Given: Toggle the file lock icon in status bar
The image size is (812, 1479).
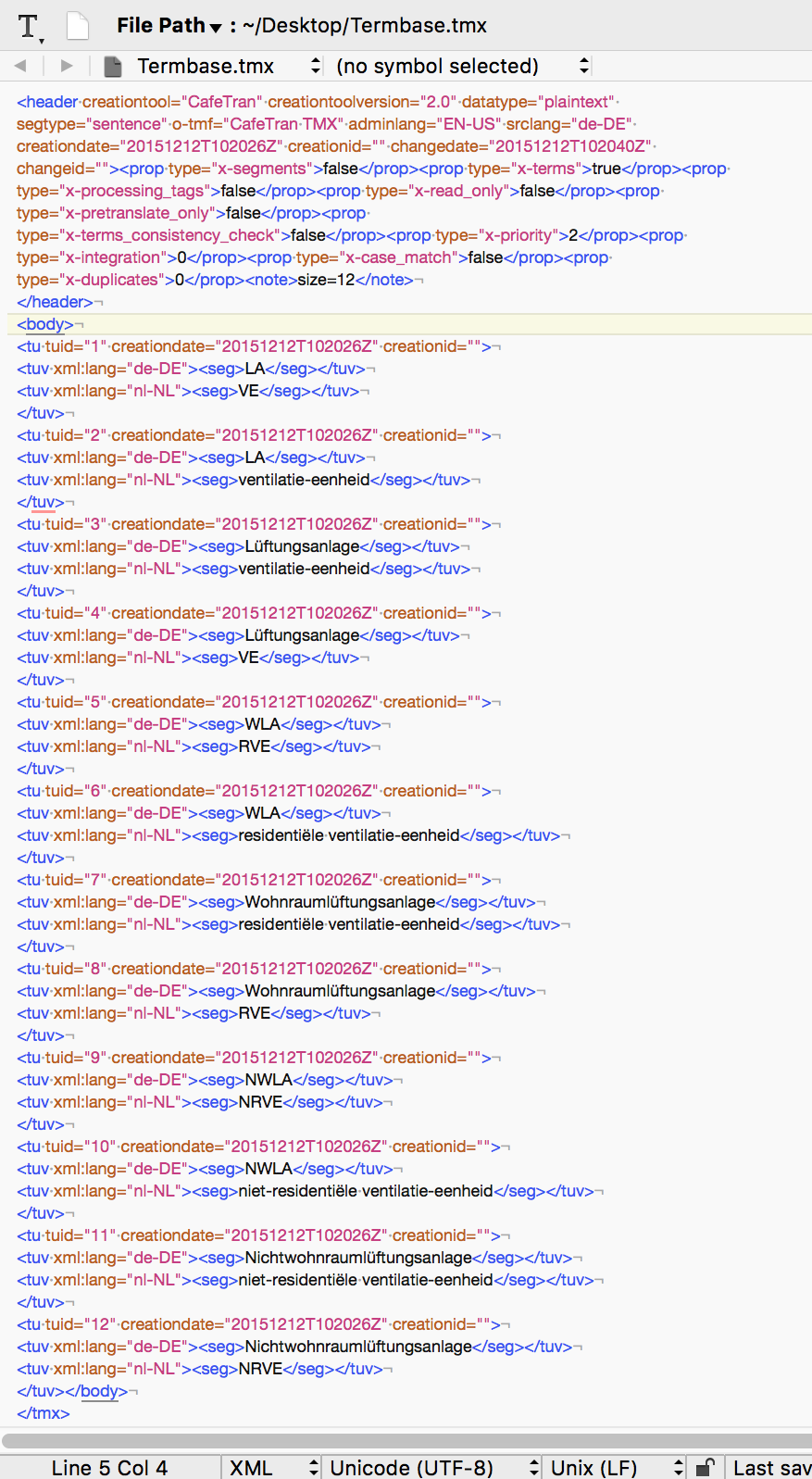Looking at the screenshot, I should click(x=705, y=1467).
